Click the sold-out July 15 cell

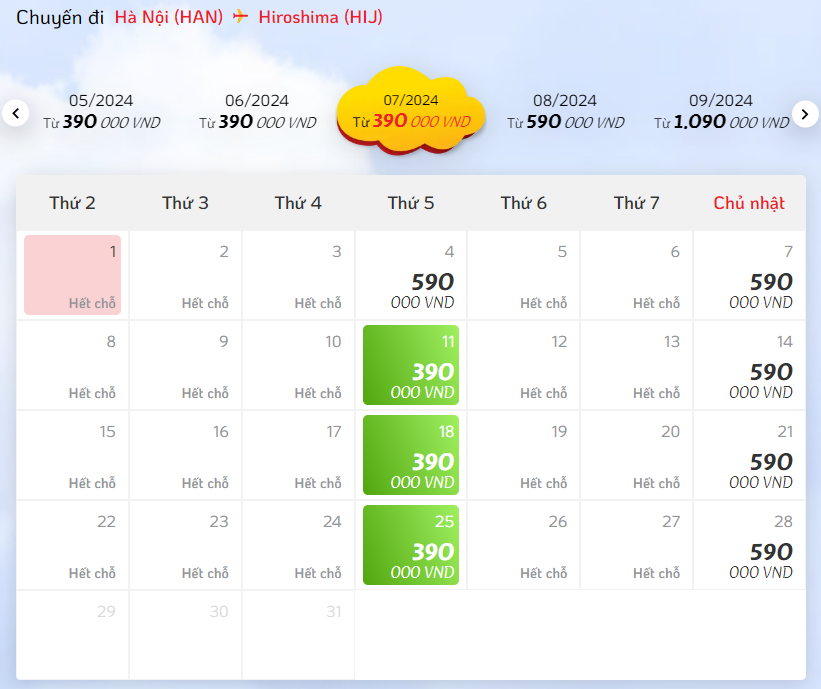(72, 455)
